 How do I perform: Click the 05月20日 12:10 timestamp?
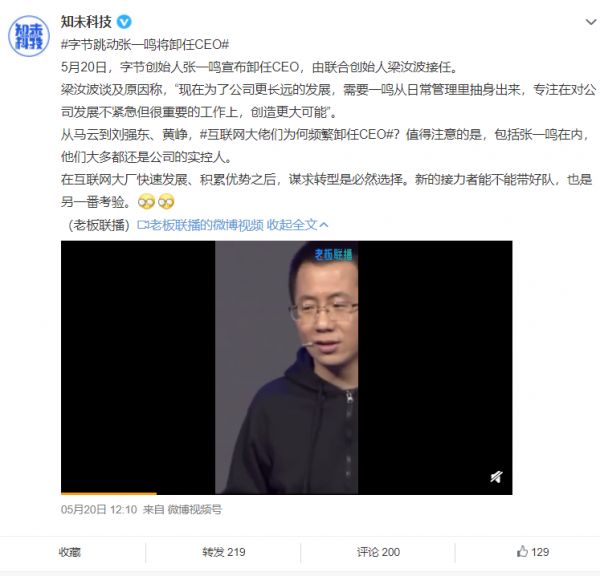[x=99, y=509]
